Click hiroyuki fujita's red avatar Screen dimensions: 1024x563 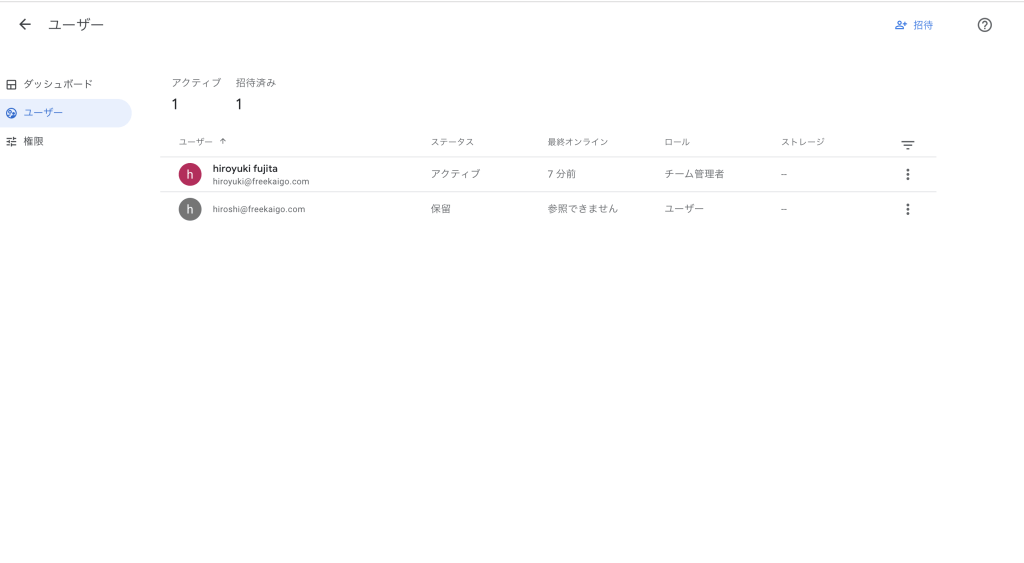click(x=190, y=175)
